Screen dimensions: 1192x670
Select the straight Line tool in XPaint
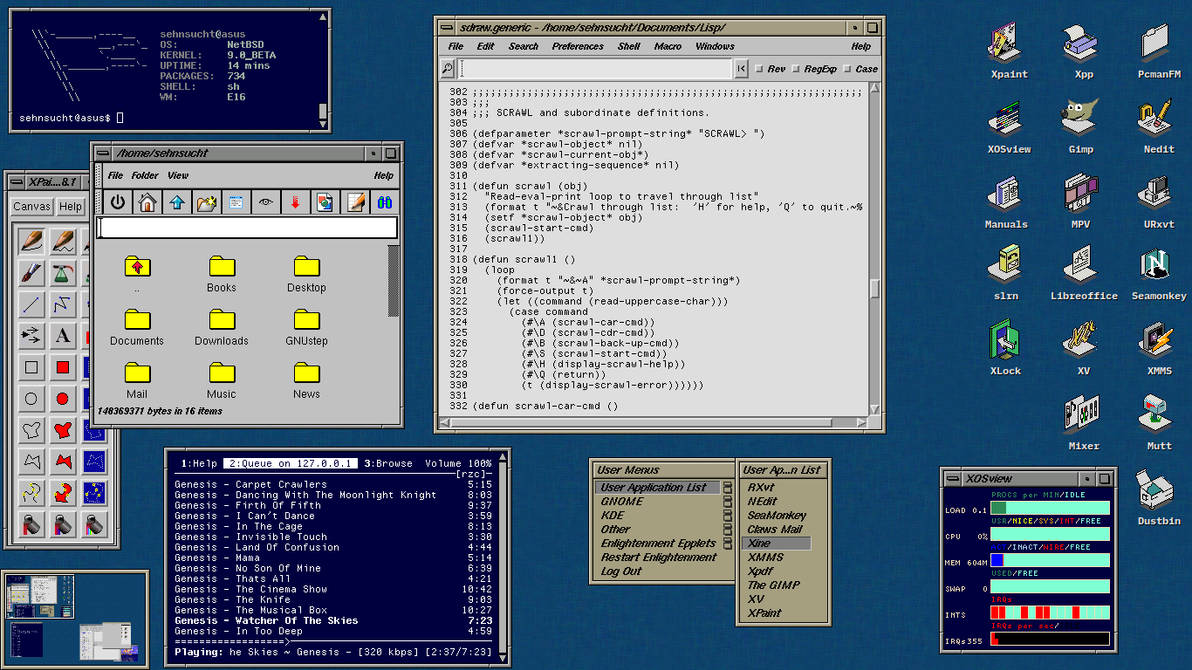tap(31, 304)
